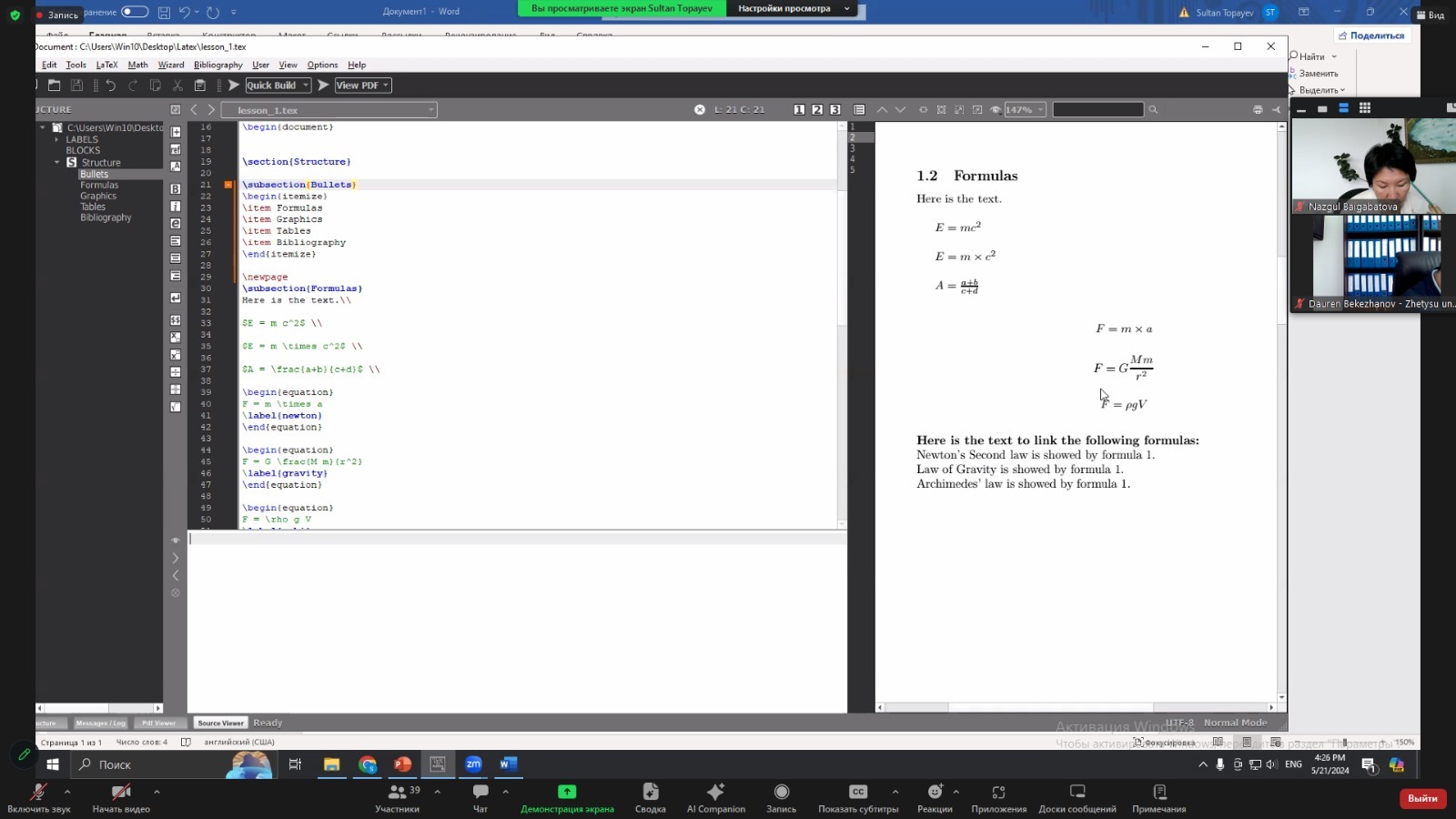Open the Quick Build dropdown
The width and height of the screenshot is (1456, 819).
pos(306,86)
